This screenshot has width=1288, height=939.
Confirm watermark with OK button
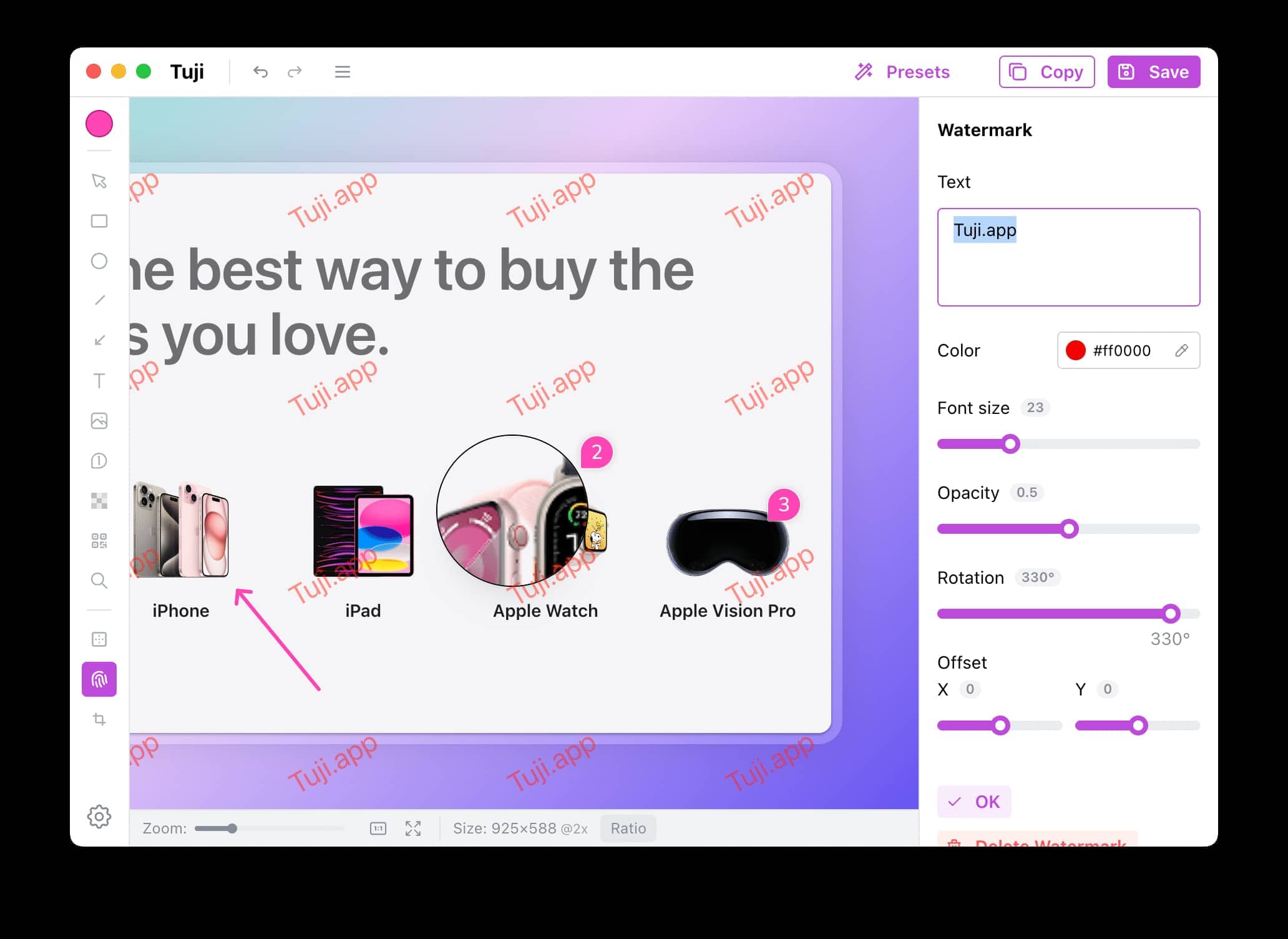[973, 801]
